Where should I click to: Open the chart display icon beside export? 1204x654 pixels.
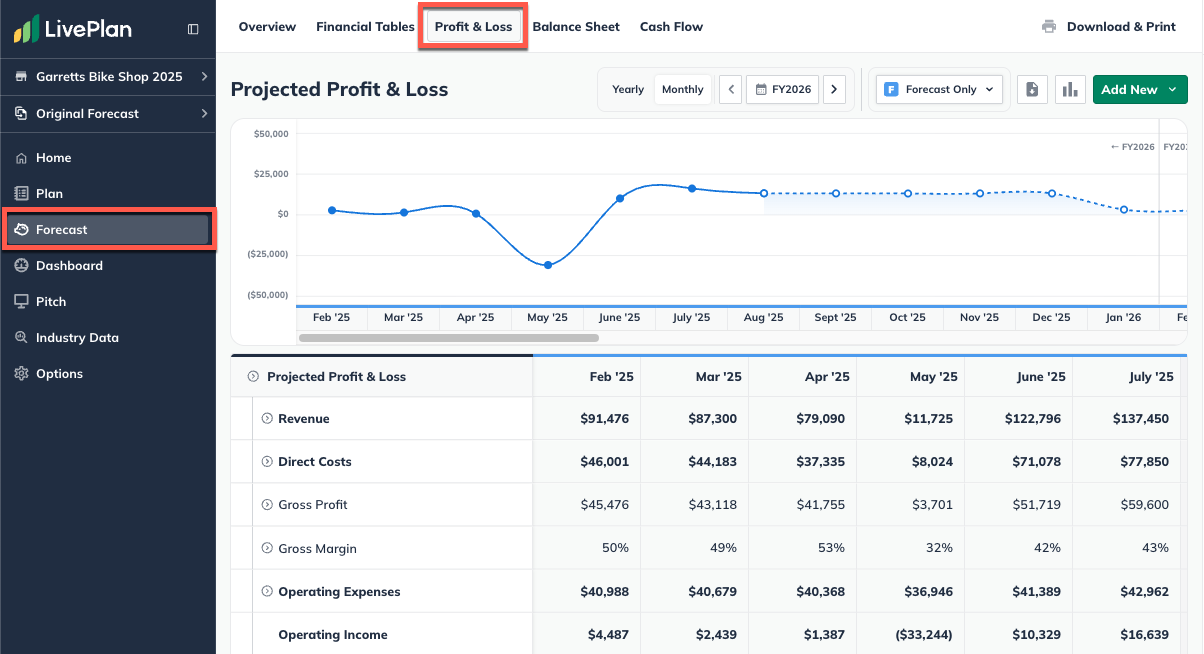[x=1070, y=89]
